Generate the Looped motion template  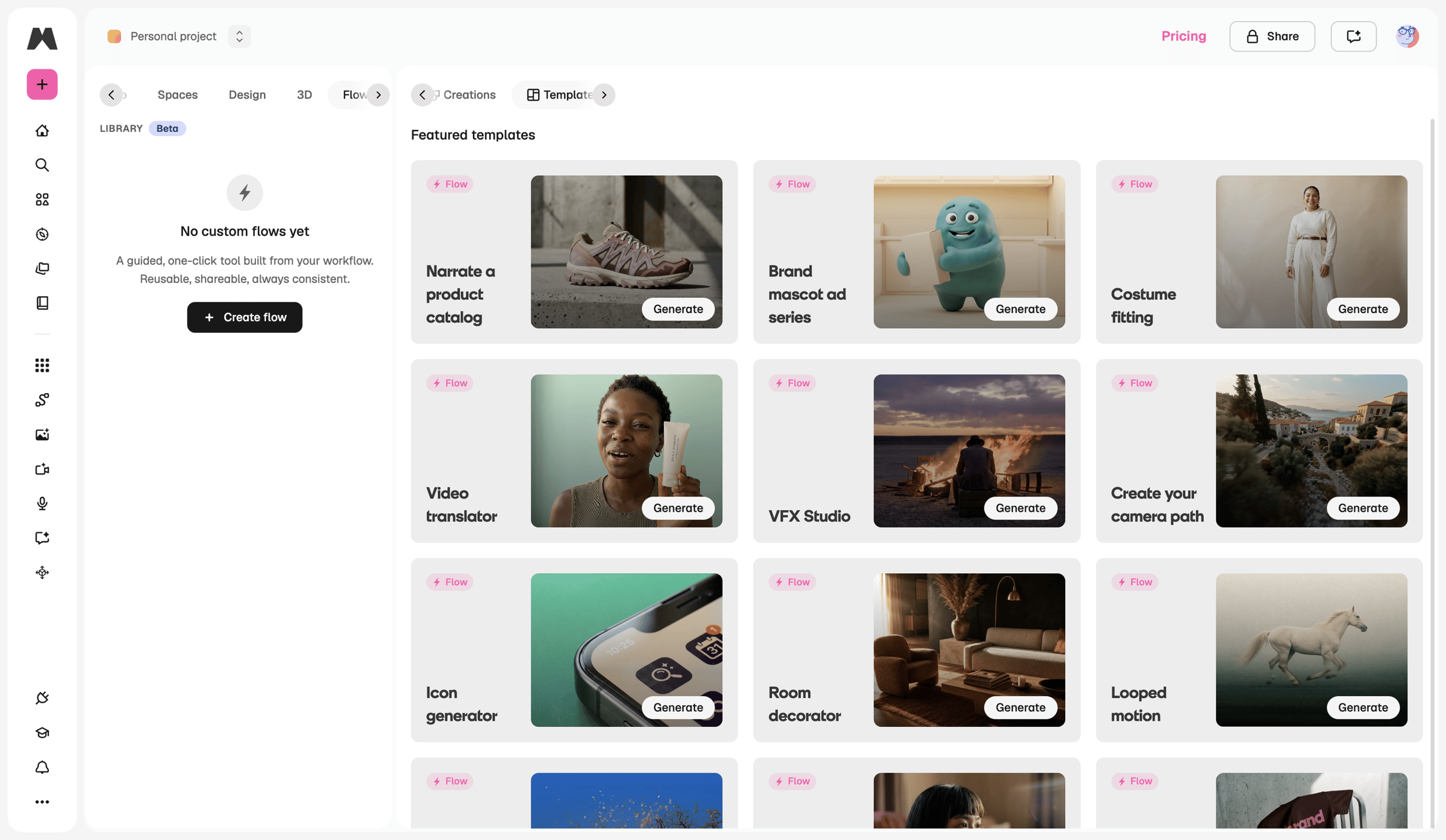pyautogui.click(x=1363, y=708)
